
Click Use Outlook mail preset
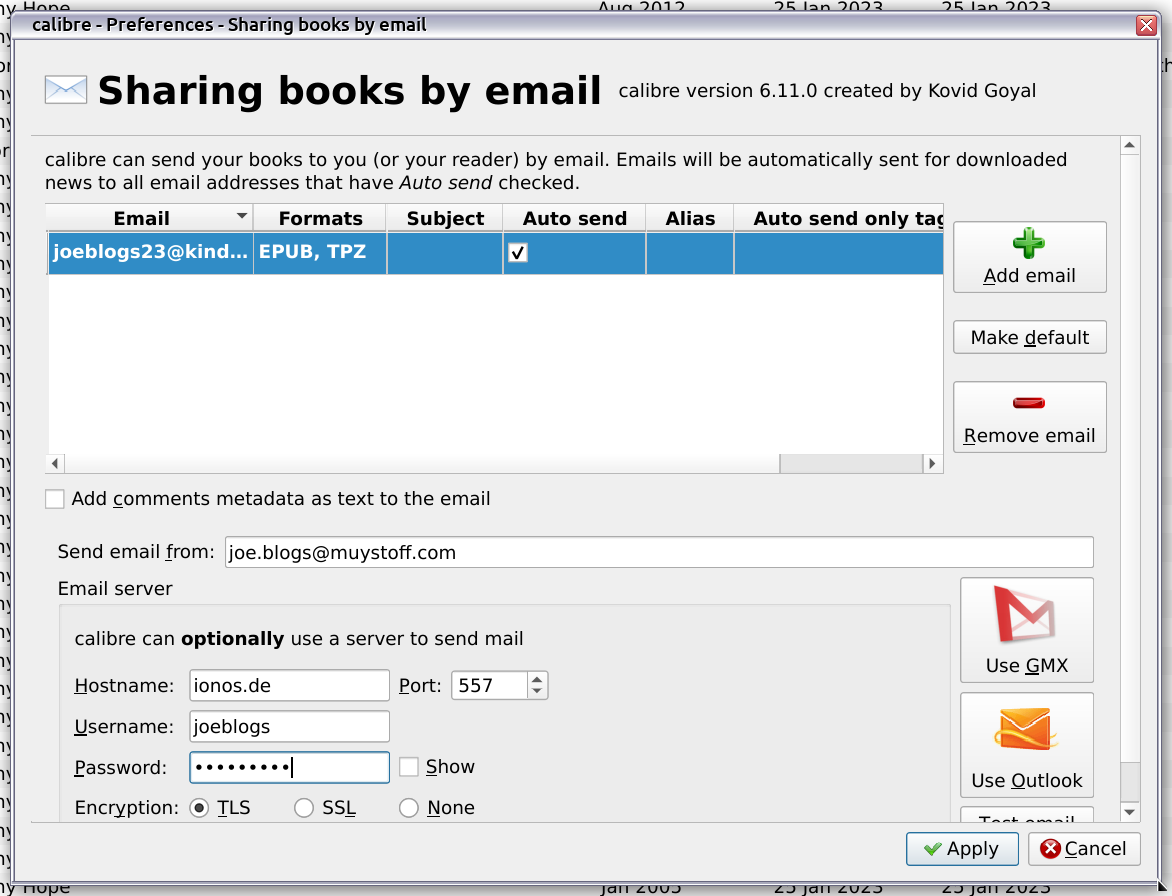(1026, 745)
